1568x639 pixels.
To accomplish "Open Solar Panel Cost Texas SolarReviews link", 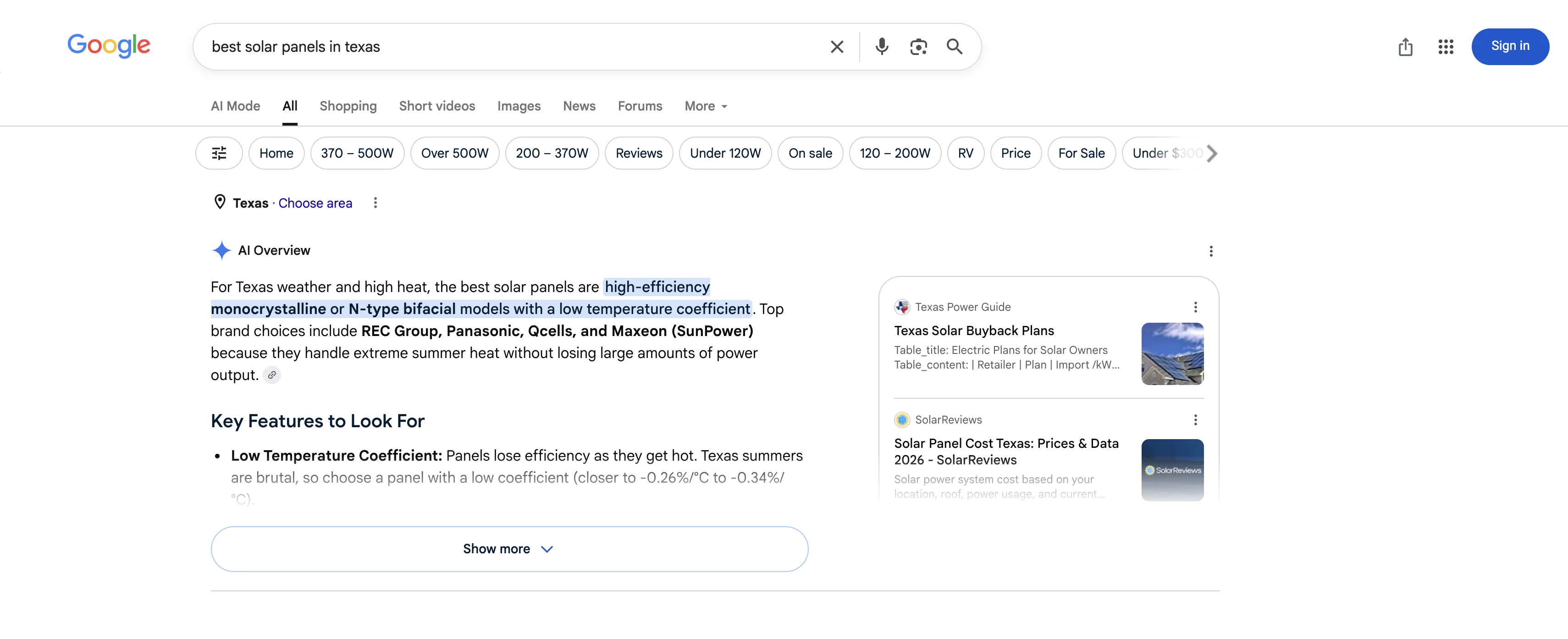I will 1006,452.
